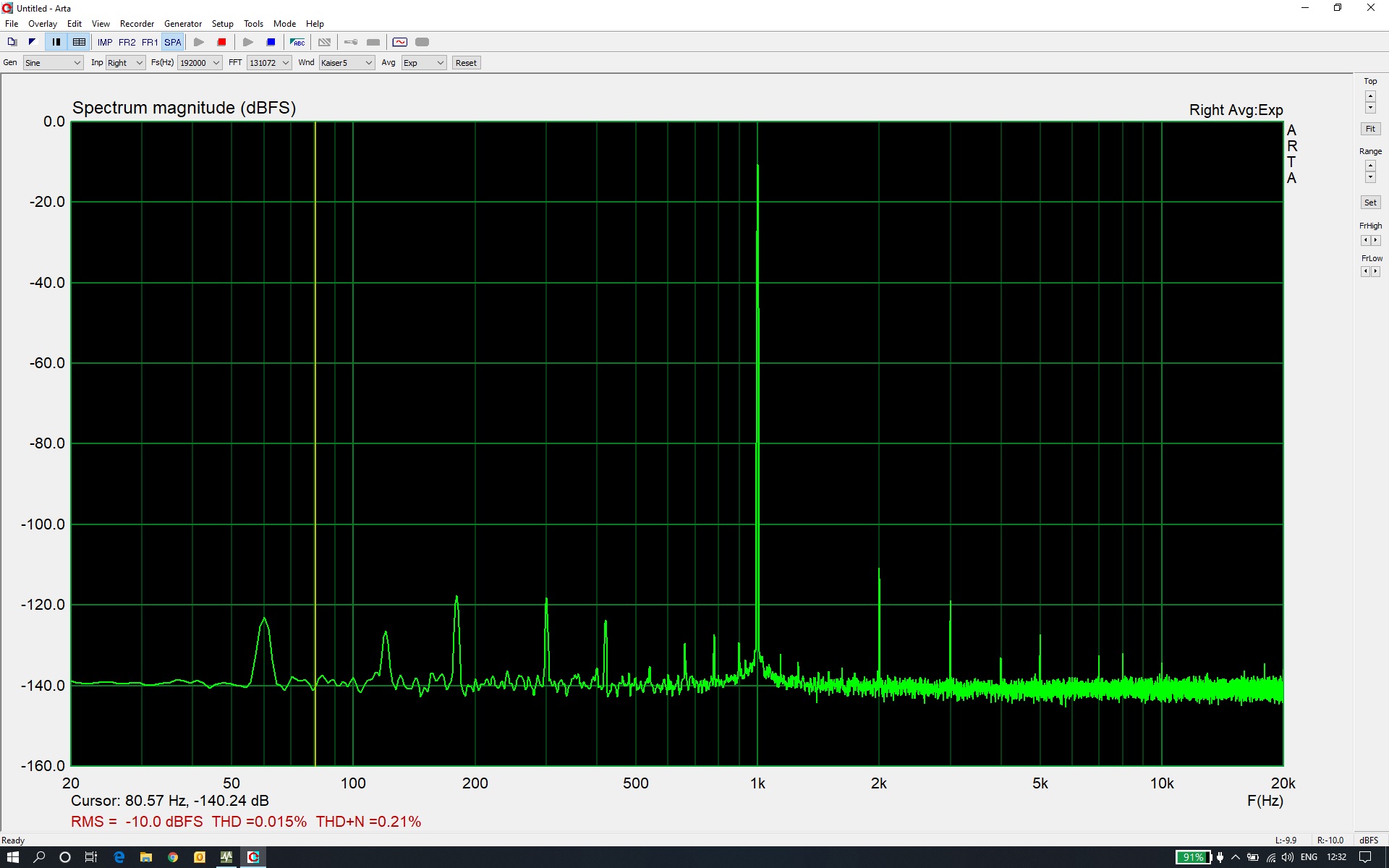Open the Recorder menu
Viewport: 1389px width, 868px height.
click(137, 24)
